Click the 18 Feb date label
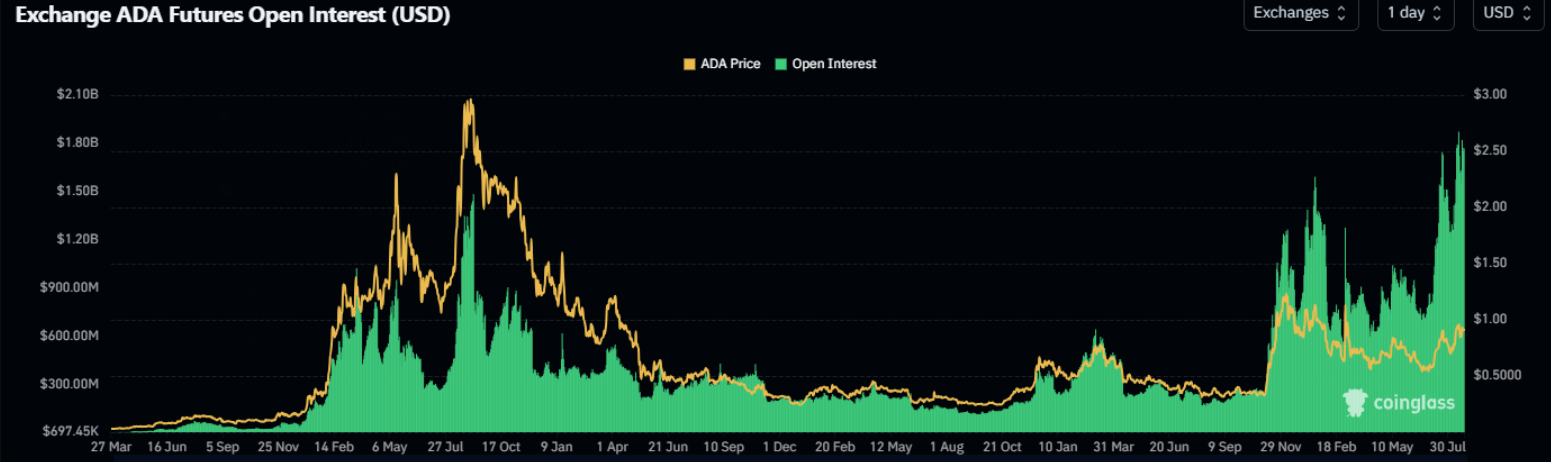1551x462 pixels. 1336,448
